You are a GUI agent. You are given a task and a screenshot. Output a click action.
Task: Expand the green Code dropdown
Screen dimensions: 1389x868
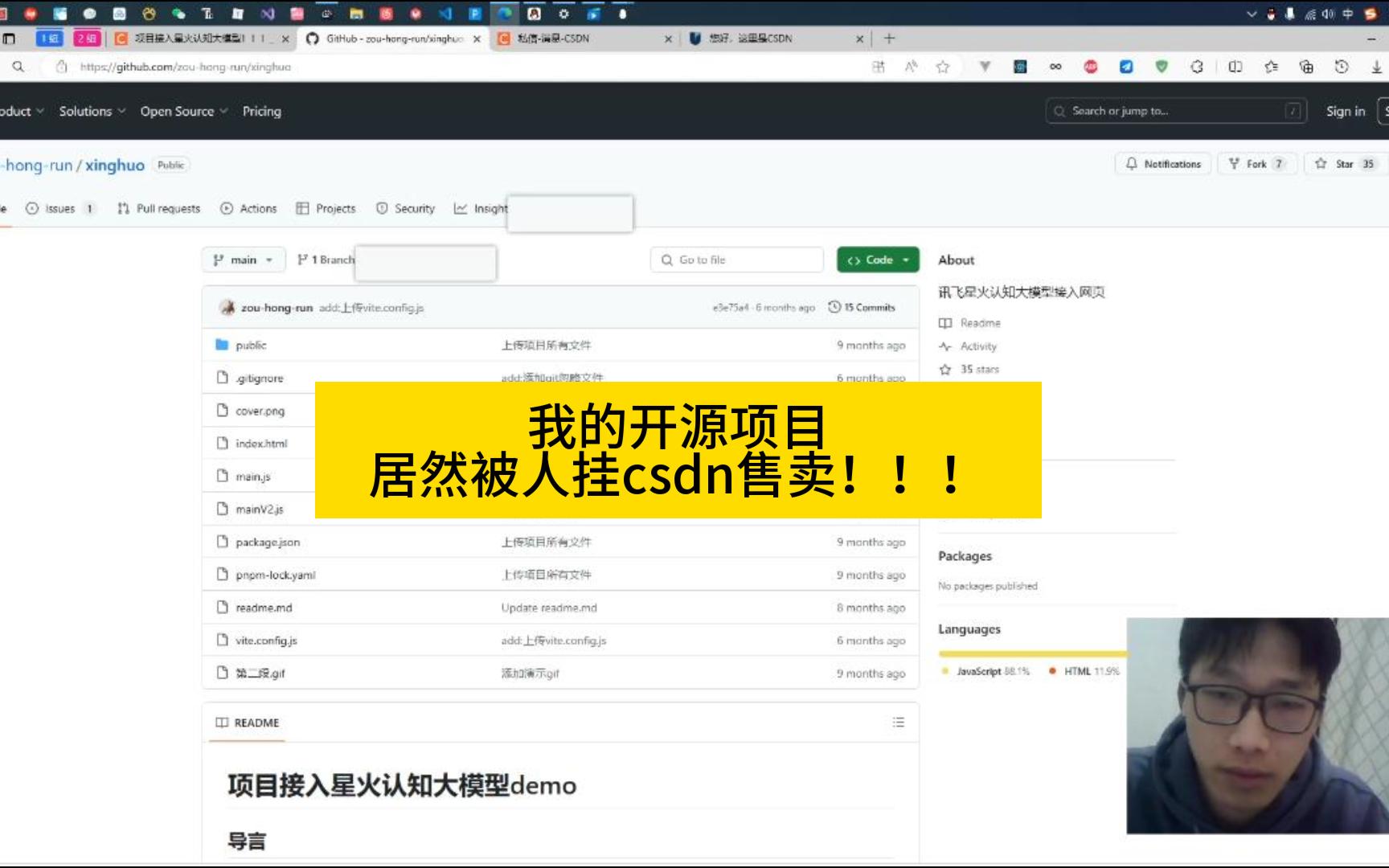pyautogui.click(x=877, y=260)
